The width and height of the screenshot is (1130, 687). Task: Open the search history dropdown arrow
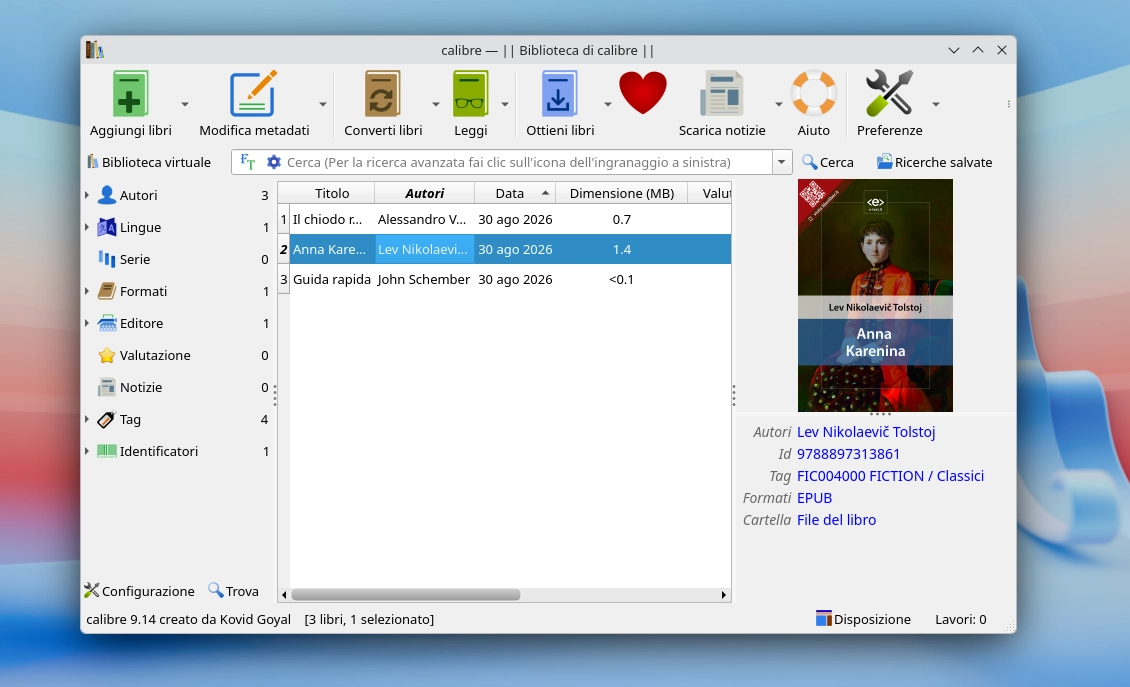coord(781,162)
